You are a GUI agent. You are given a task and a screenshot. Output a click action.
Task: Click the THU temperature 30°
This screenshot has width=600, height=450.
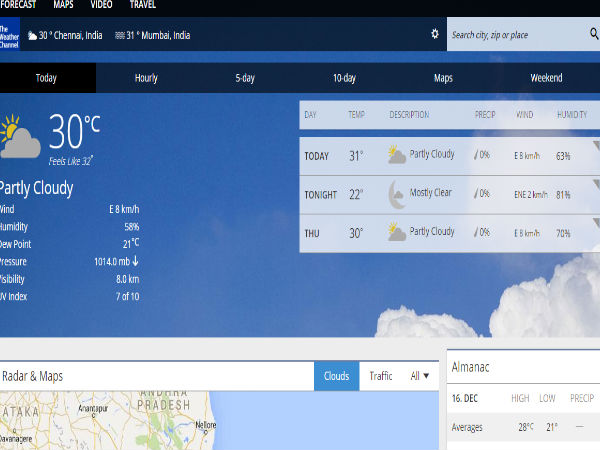pyautogui.click(x=356, y=233)
